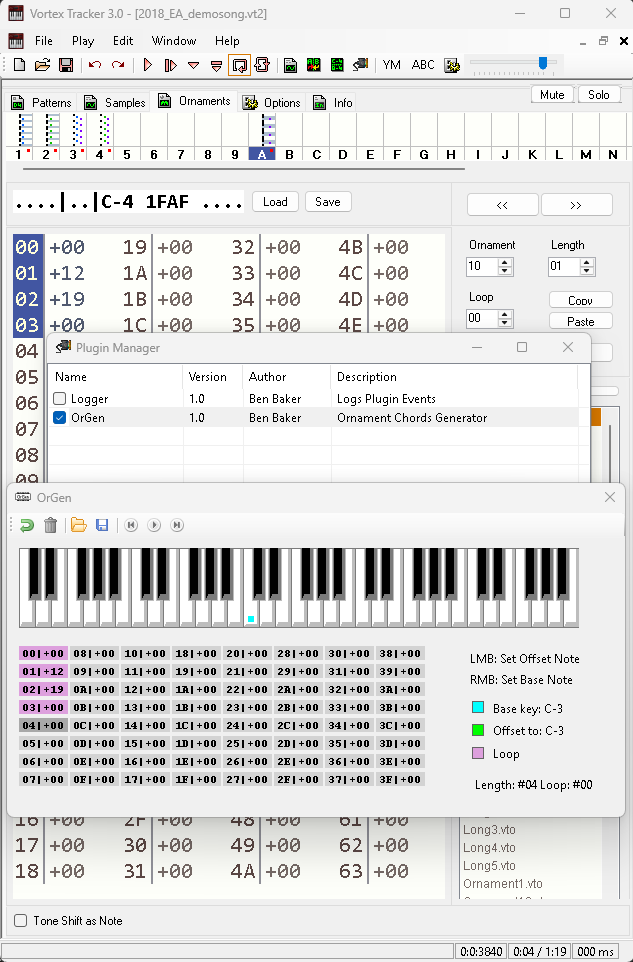Viewport: 633px width, 962px height.
Task: Click the trash icon in OrGen toolbar
Action: pyautogui.click(x=50, y=525)
